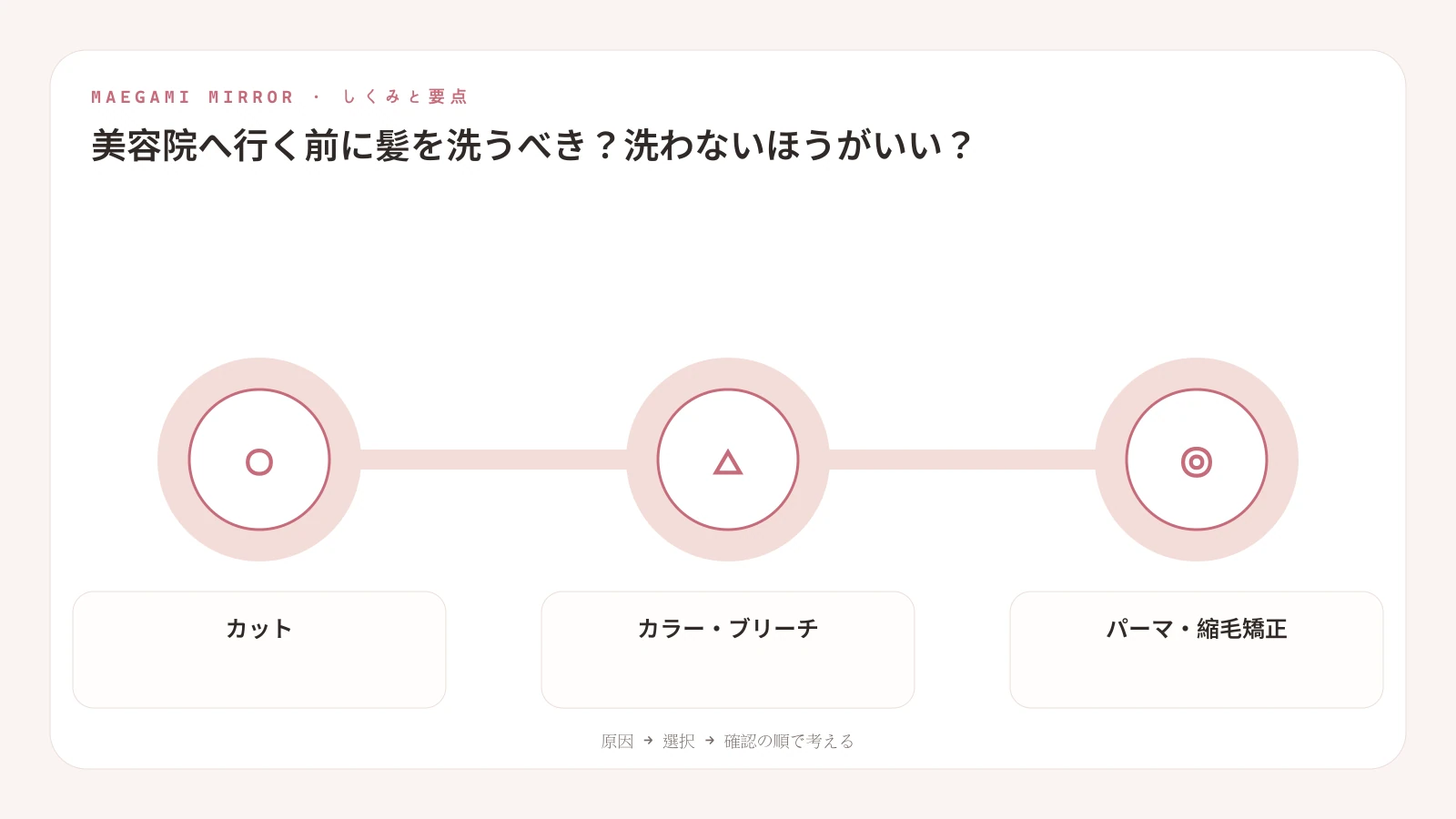The width and height of the screenshot is (1456, 819).
Task: Click the headline 美容院へ行く前に髪を洗うべき？
Action: click(356, 146)
